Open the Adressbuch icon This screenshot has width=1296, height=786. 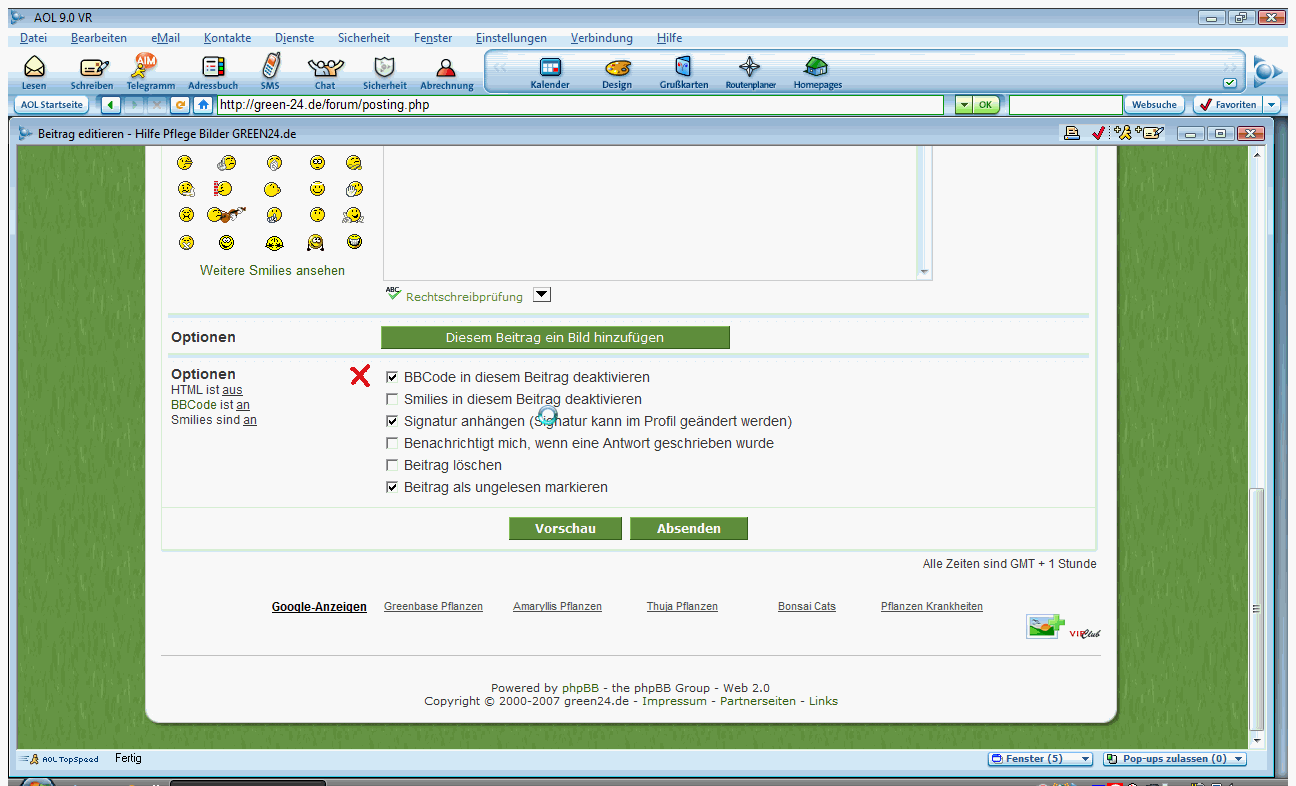[x=213, y=68]
